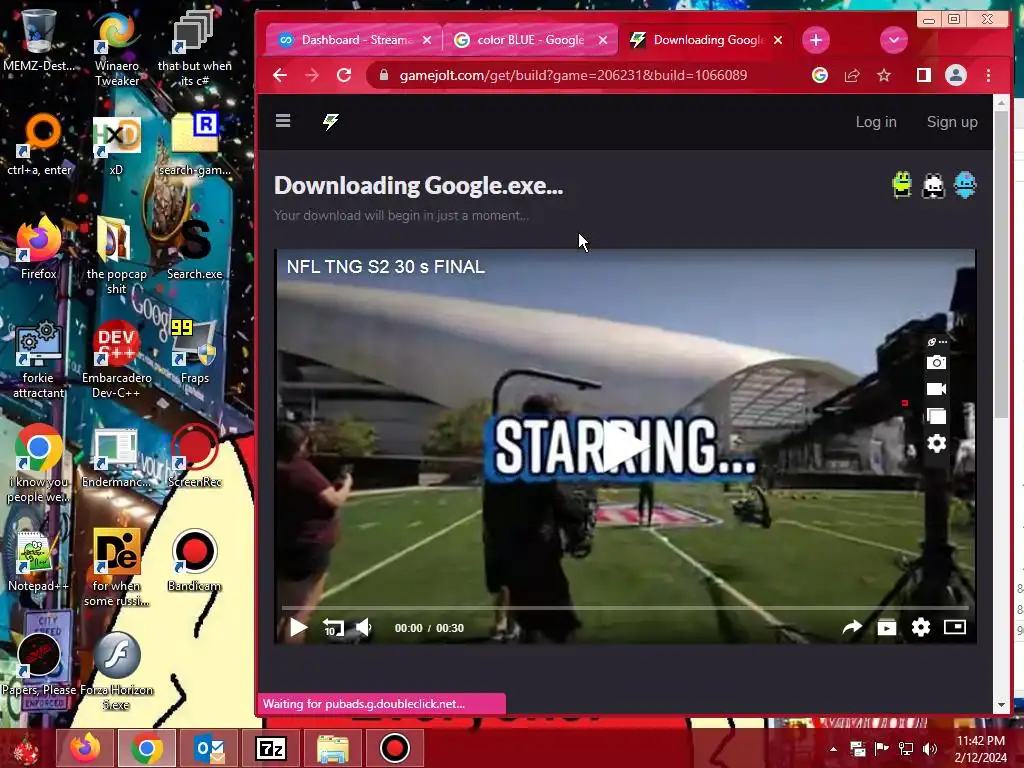Click the large center play button on video
This screenshot has height=768, width=1024.
click(624, 447)
